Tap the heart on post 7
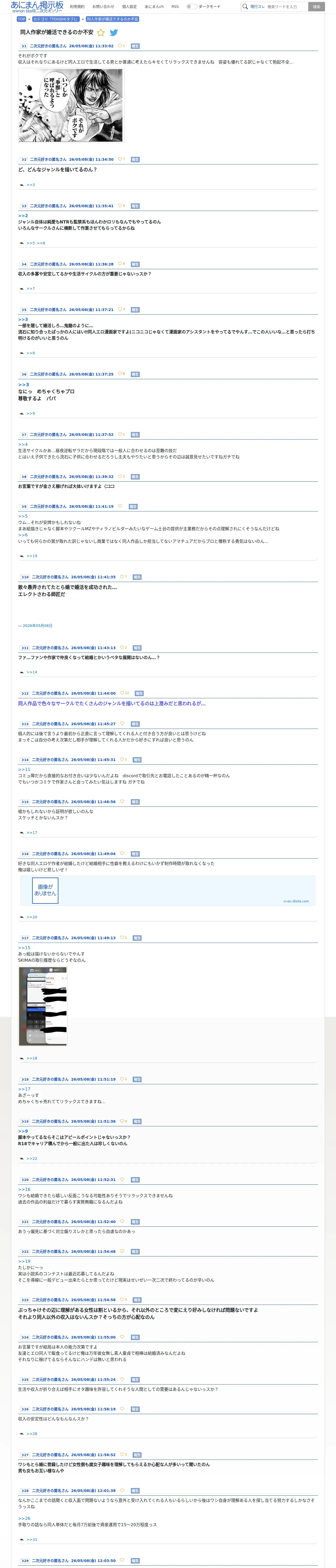Screen dimensions: 336x1568 [x=120, y=434]
